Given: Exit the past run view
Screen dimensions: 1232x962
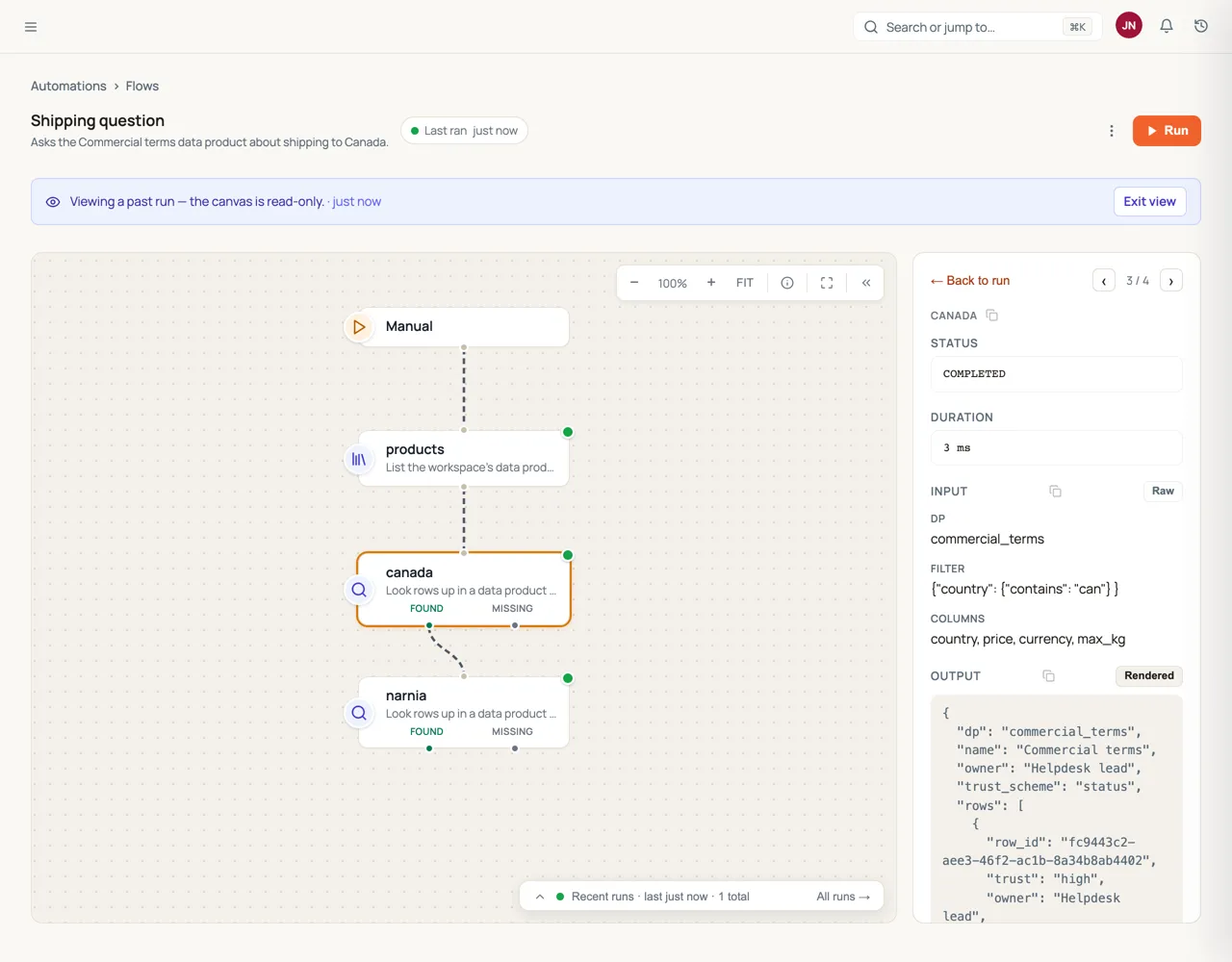Looking at the screenshot, I should pos(1149,202).
